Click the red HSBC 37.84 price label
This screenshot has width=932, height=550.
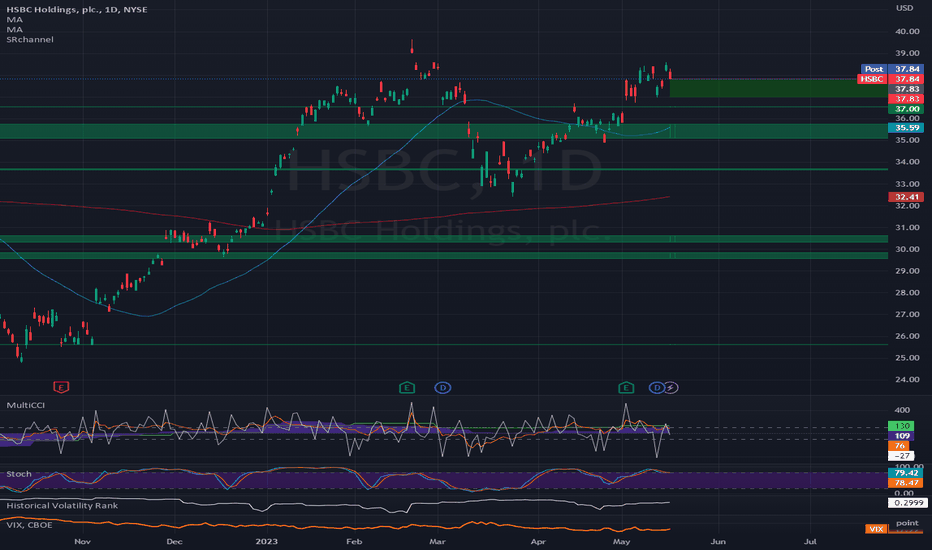890,78
